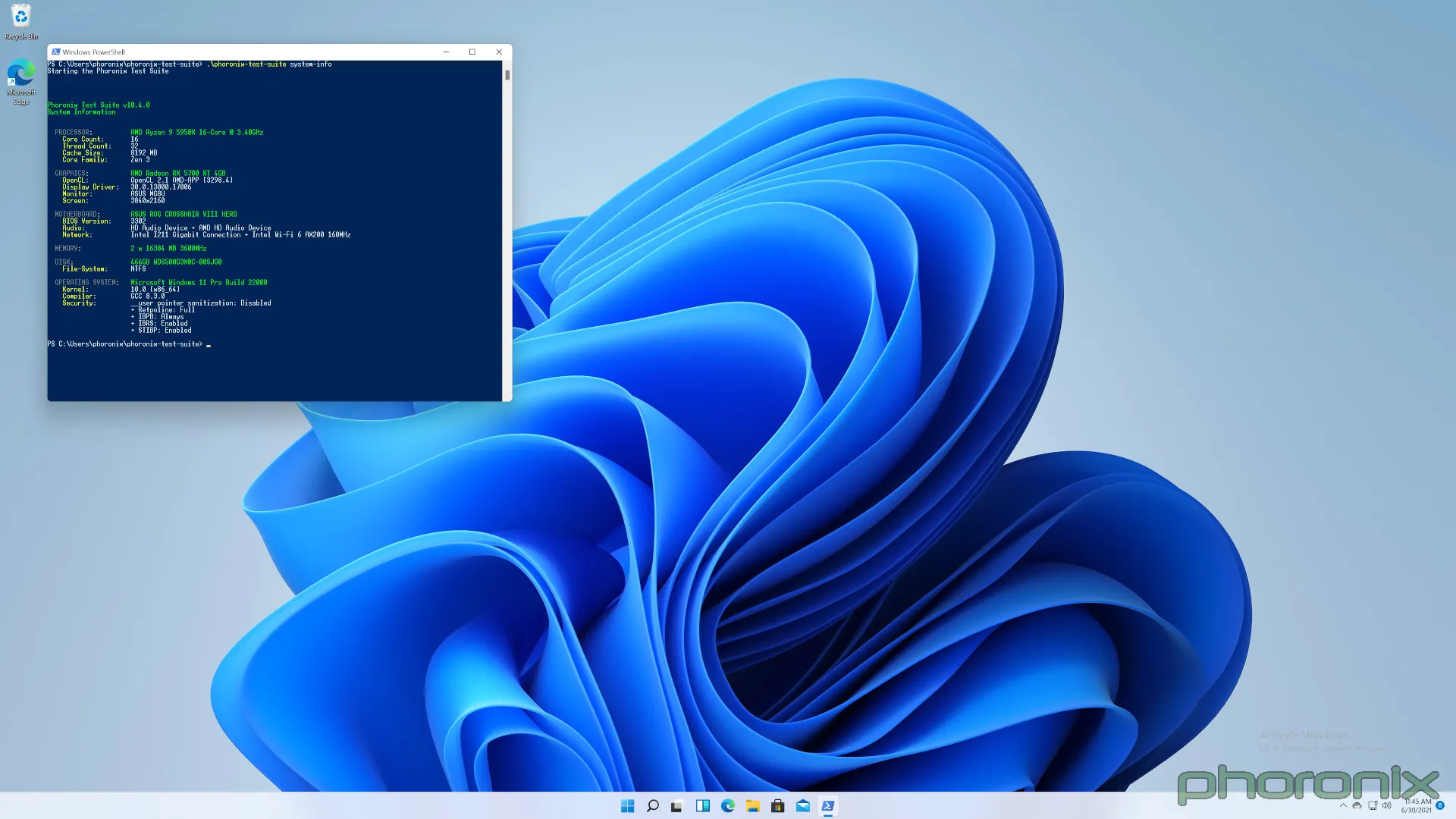Click the 'OpenCL 2.1 AMD-APP (3298.4)' text
Image resolution: width=1456 pixels, height=819 pixels.
182,180
